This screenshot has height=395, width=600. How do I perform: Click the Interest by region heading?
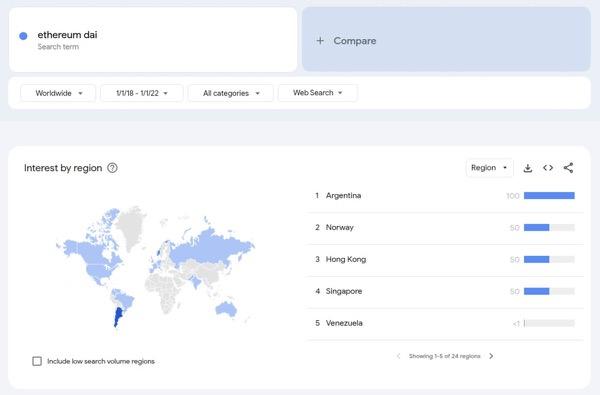pyautogui.click(x=63, y=168)
